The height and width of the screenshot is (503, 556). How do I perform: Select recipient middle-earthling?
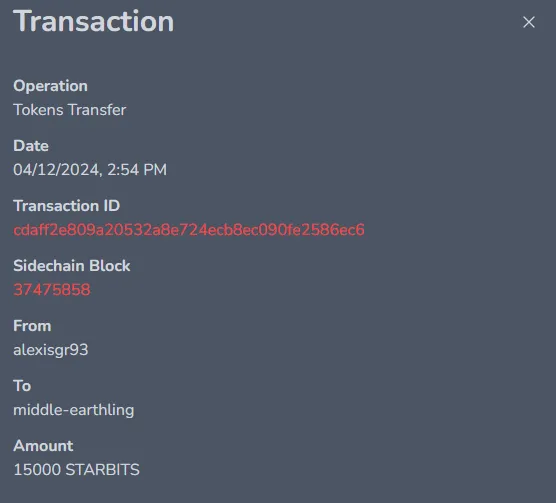[x=74, y=410]
